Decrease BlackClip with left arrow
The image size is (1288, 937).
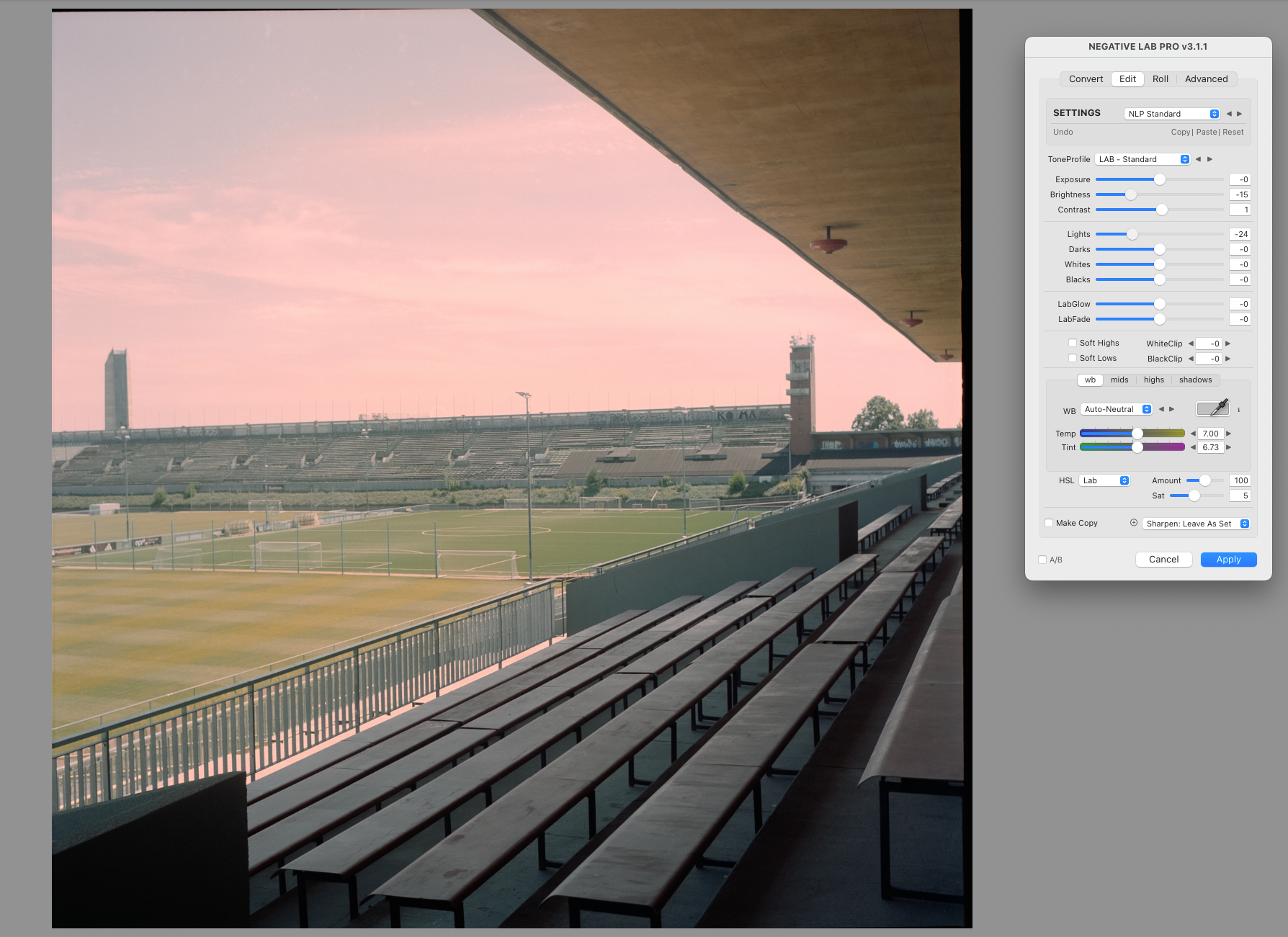click(x=1191, y=359)
